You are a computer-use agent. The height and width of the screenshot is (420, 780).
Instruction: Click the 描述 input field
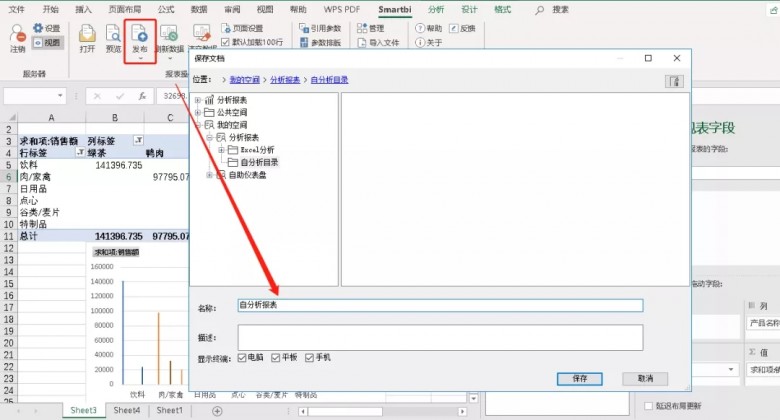point(440,337)
